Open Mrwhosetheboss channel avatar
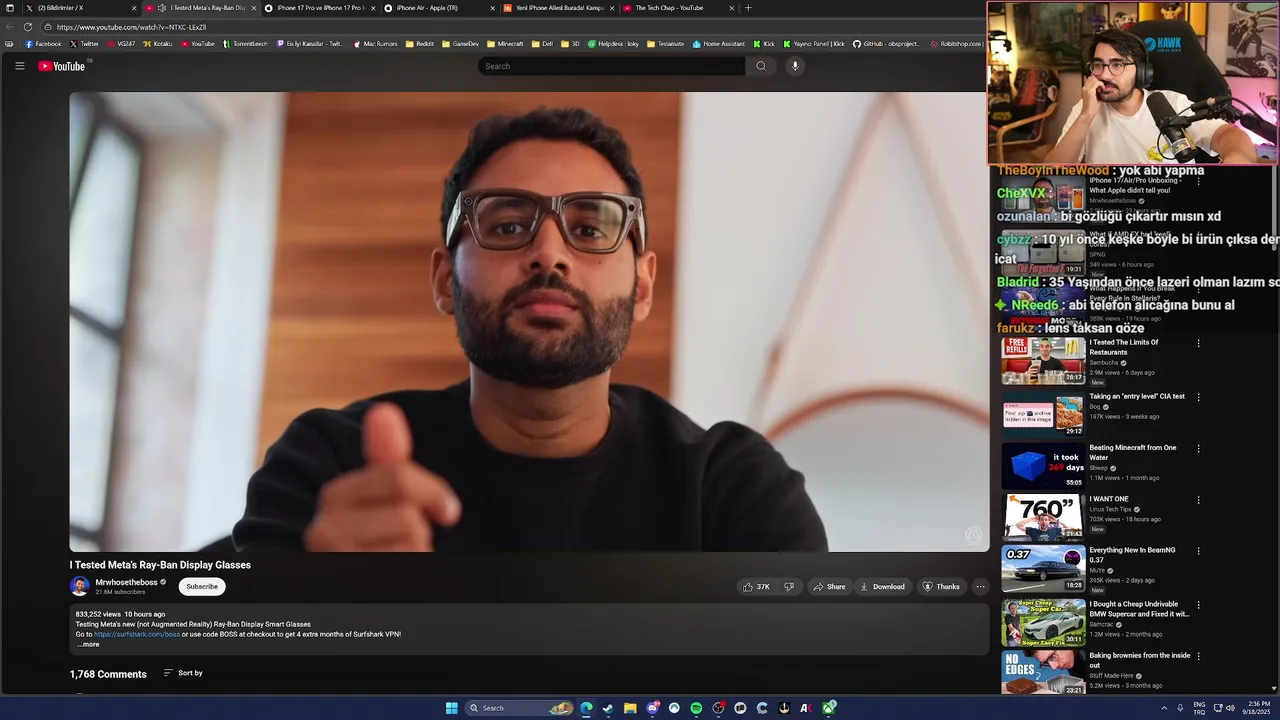1280x720 pixels. tap(79, 586)
